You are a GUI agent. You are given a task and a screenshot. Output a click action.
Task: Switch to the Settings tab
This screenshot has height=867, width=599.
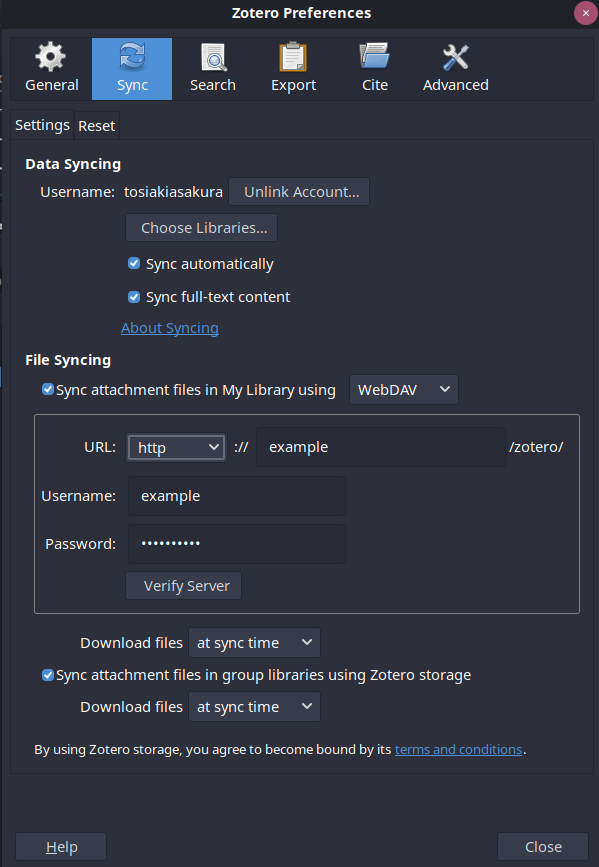coord(42,125)
